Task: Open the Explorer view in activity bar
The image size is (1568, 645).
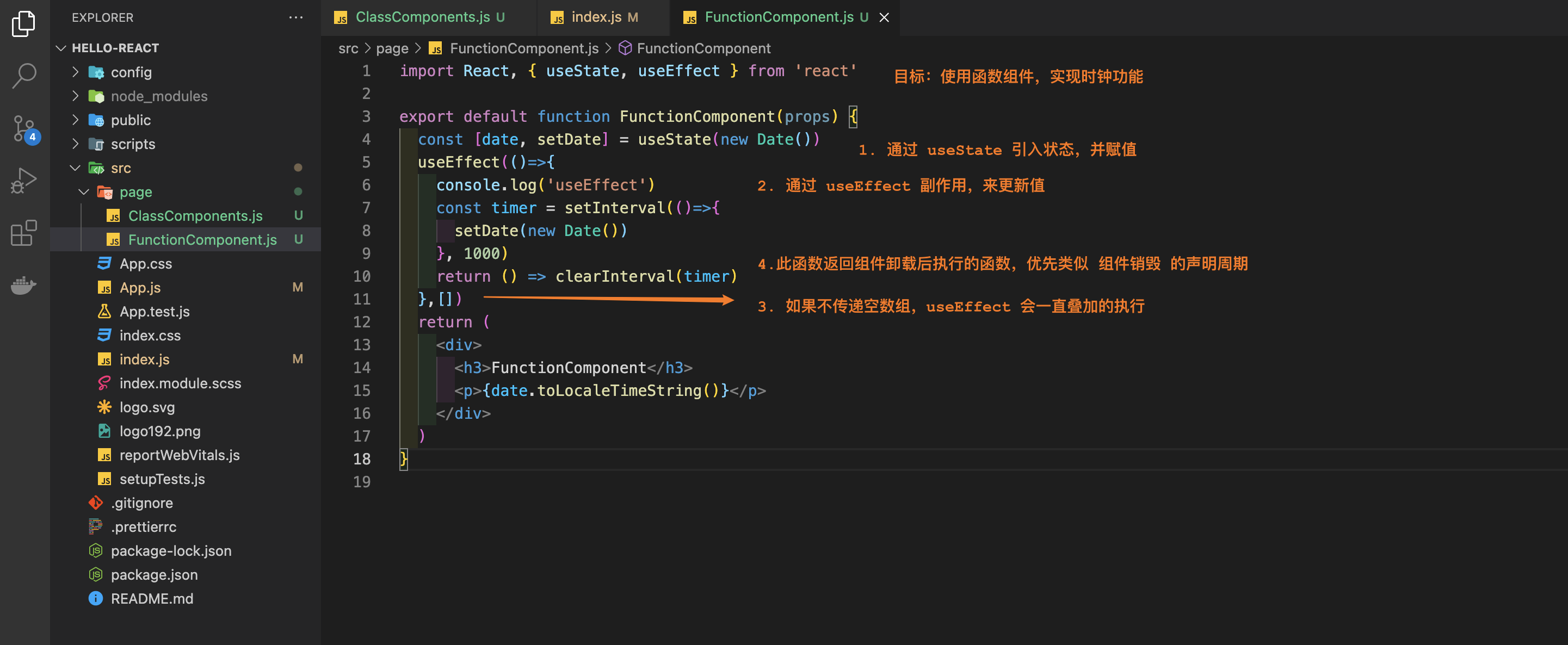Action: pyautogui.click(x=24, y=24)
